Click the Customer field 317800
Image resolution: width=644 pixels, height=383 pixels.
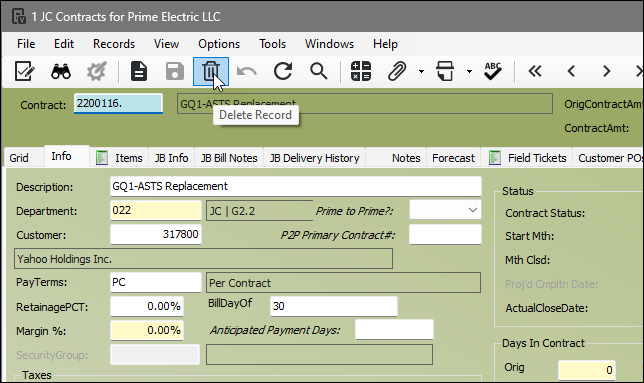[156, 234]
